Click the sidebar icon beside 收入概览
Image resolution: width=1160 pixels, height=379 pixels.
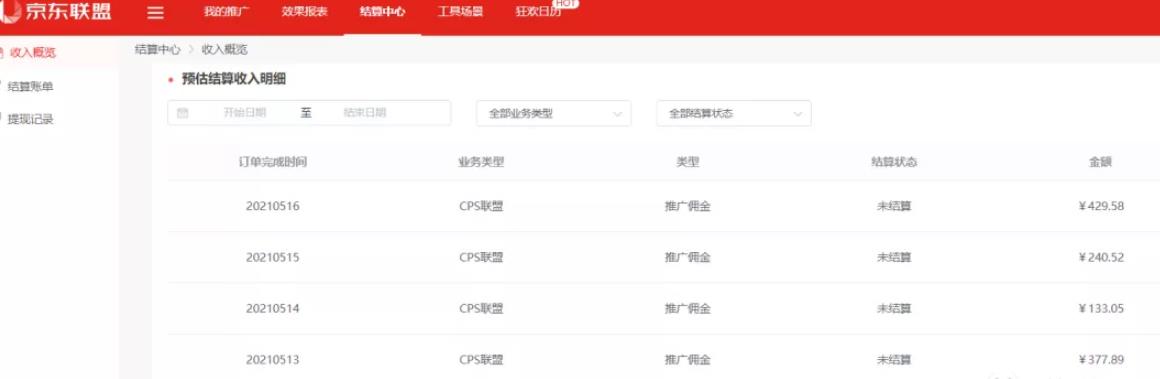(x=1, y=53)
